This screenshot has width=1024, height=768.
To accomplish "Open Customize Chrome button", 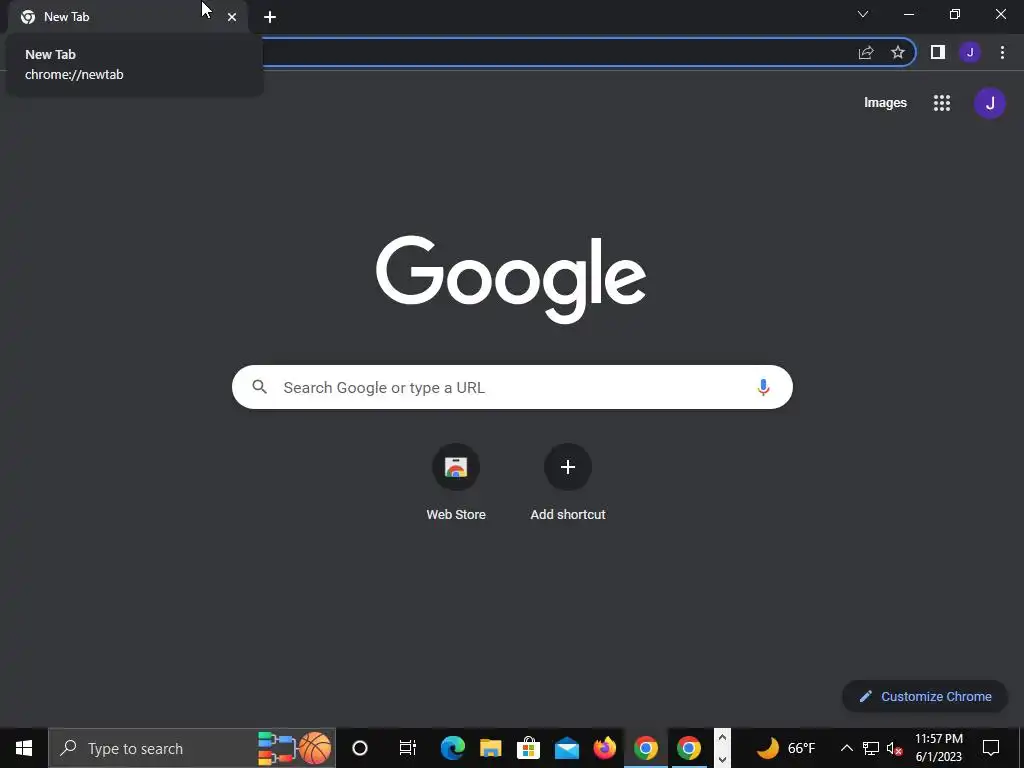I will [925, 696].
